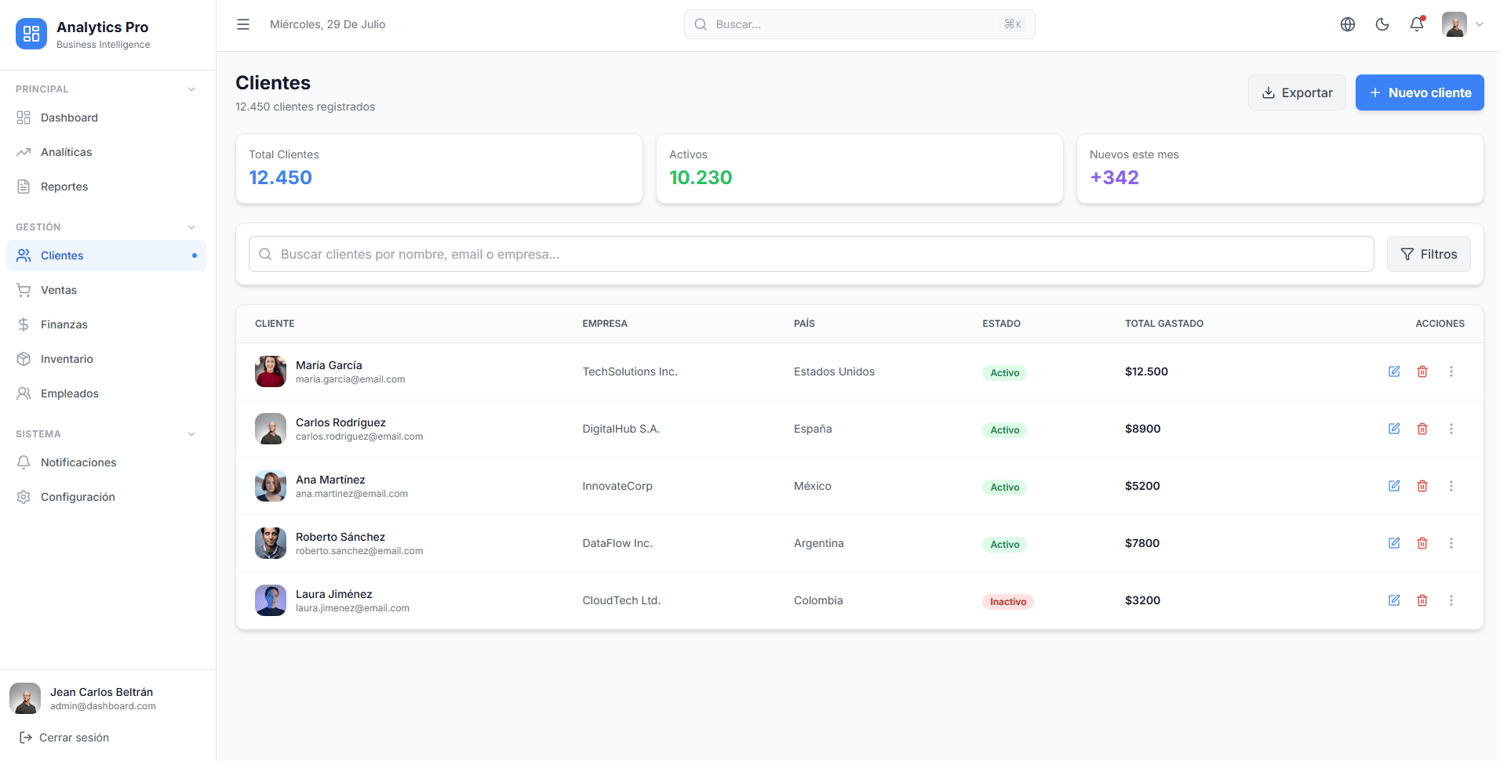This screenshot has width=1500, height=761.
Task: Open more options for Ana Martínez
Action: pos(1451,486)
